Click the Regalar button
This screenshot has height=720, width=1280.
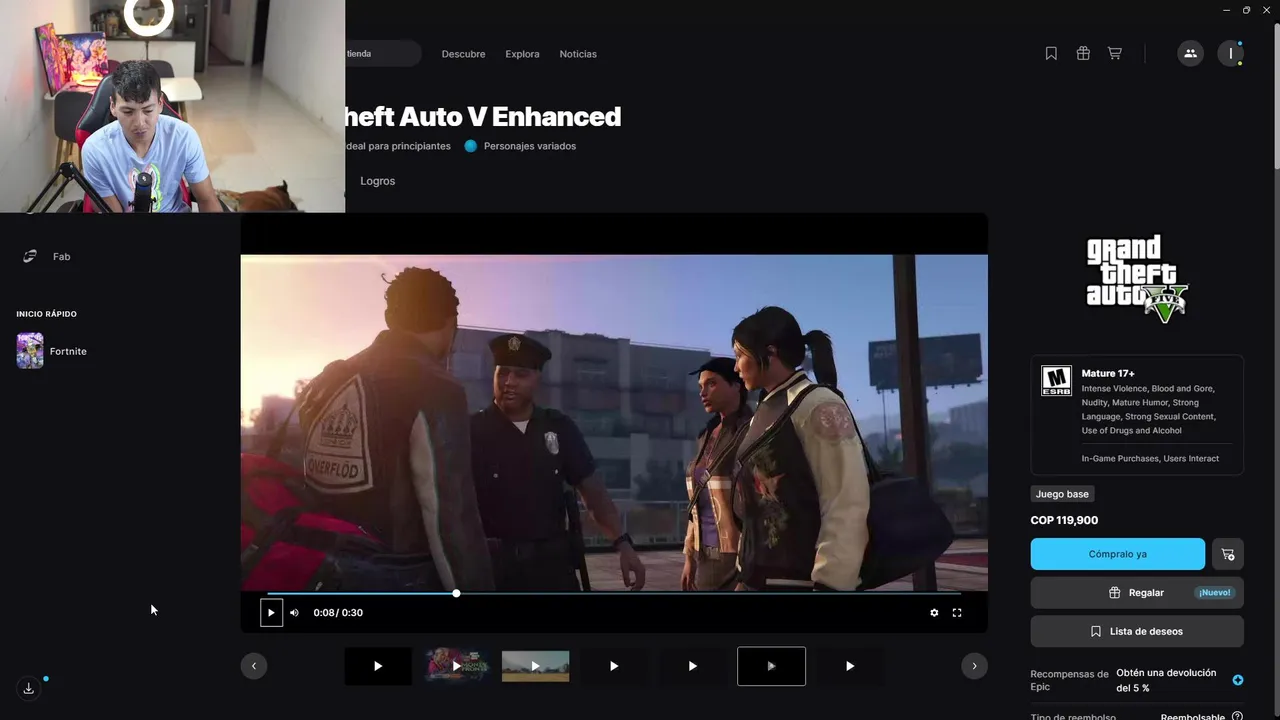[x=1137, y=593]
